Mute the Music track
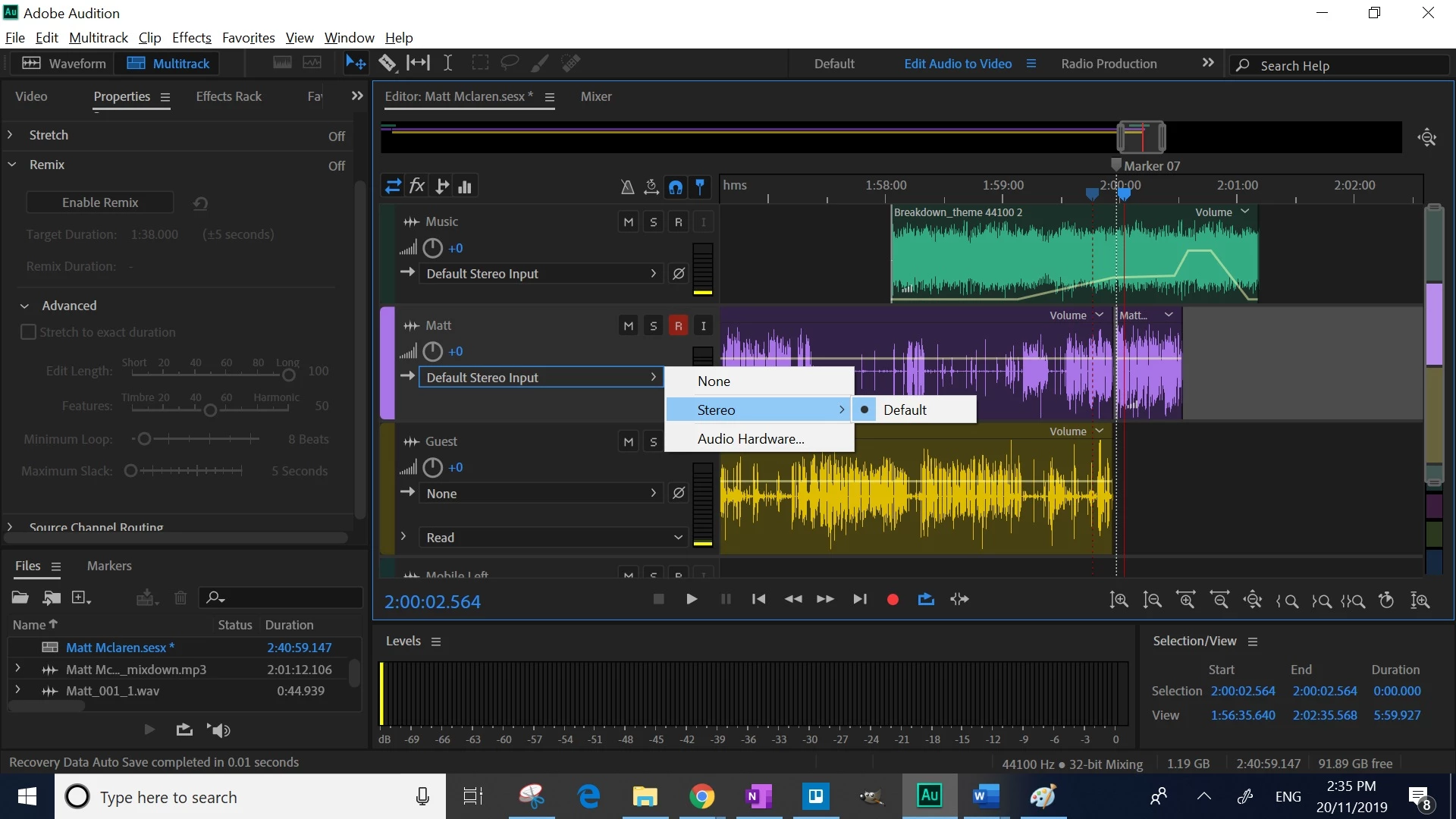This screenshot has height=819, width=1456. pyautogui.click(x=628, y=222)
